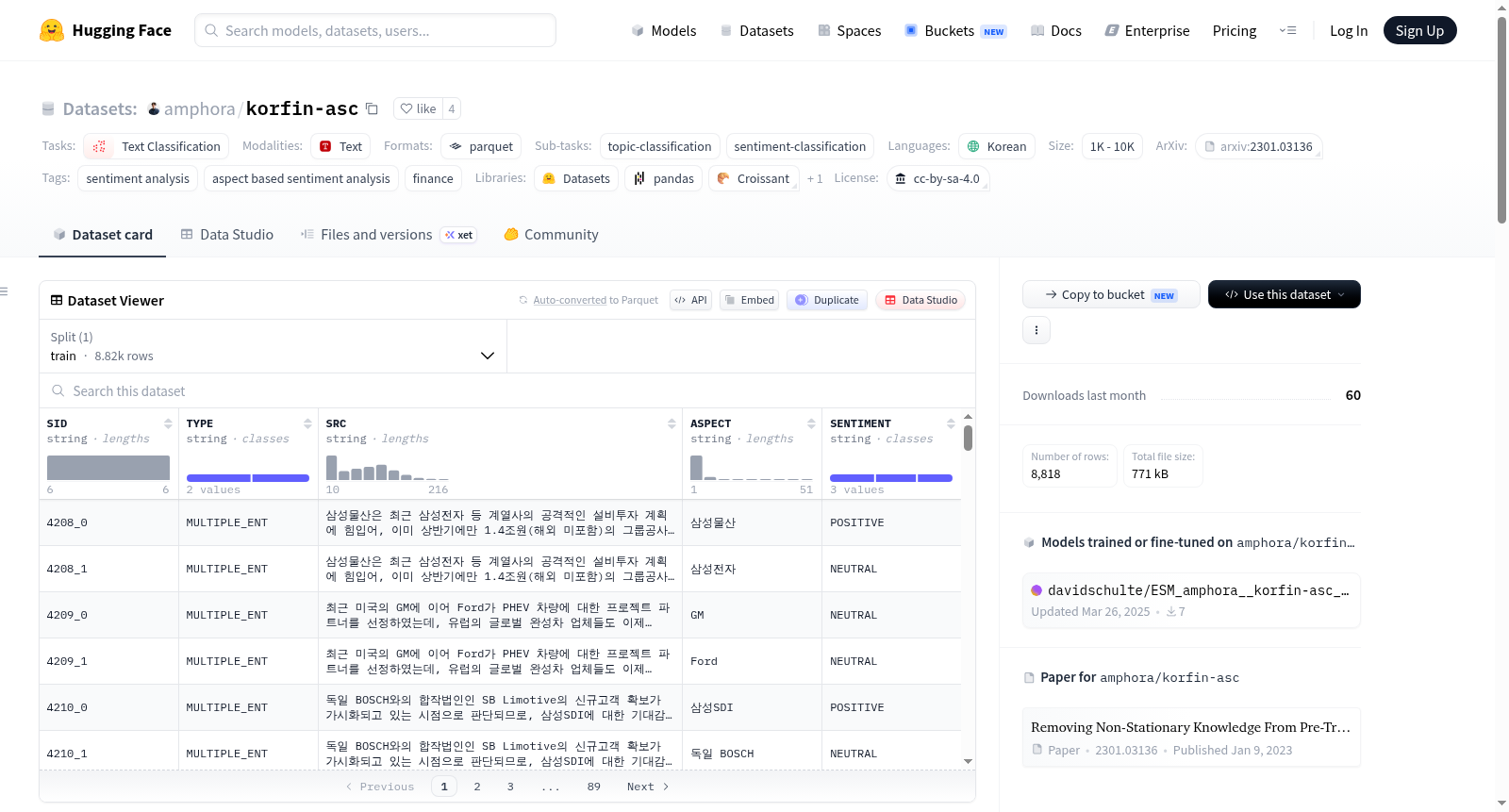Image resolution: width=1509 pixels, height=812 pixels.
Task: Click the Hugging Face logo icon
Action: point(52,30)
